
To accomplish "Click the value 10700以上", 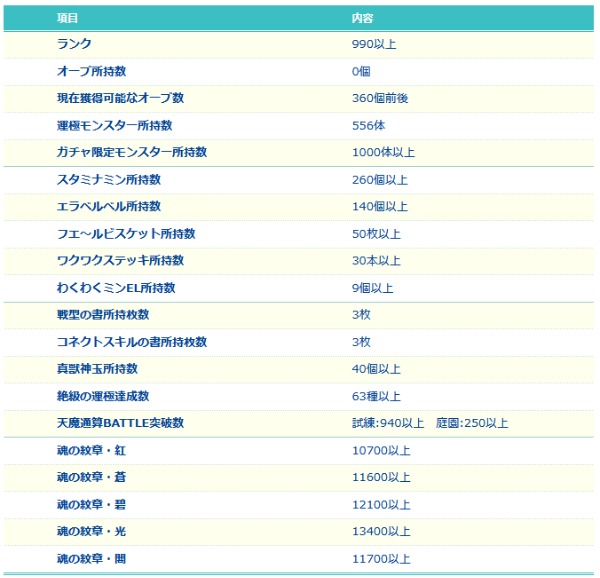I will tap(381, 451).
